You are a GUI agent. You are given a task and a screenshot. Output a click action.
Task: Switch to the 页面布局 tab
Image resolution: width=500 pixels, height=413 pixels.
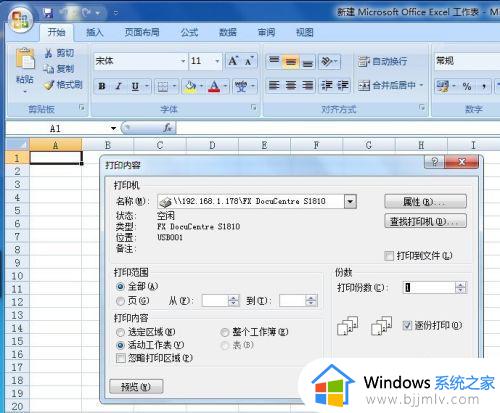[x=142, y=32]
